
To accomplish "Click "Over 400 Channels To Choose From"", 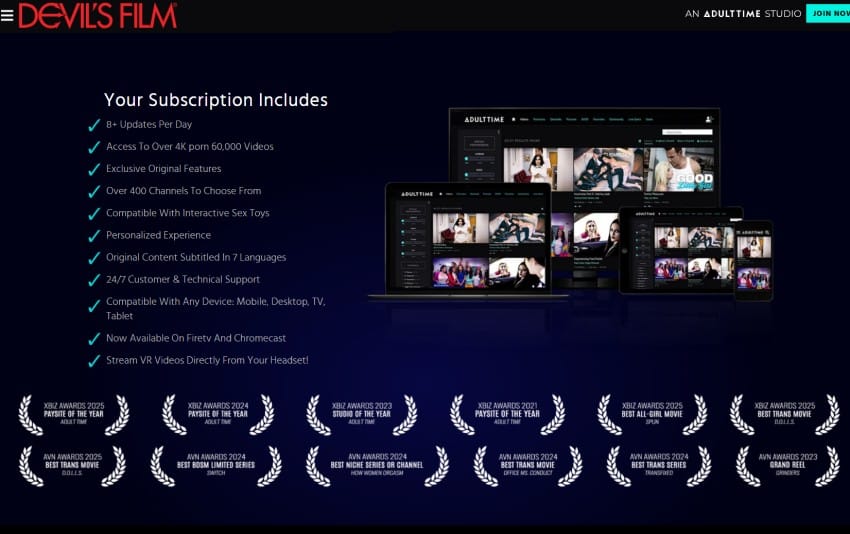I will tap(184, 191).
